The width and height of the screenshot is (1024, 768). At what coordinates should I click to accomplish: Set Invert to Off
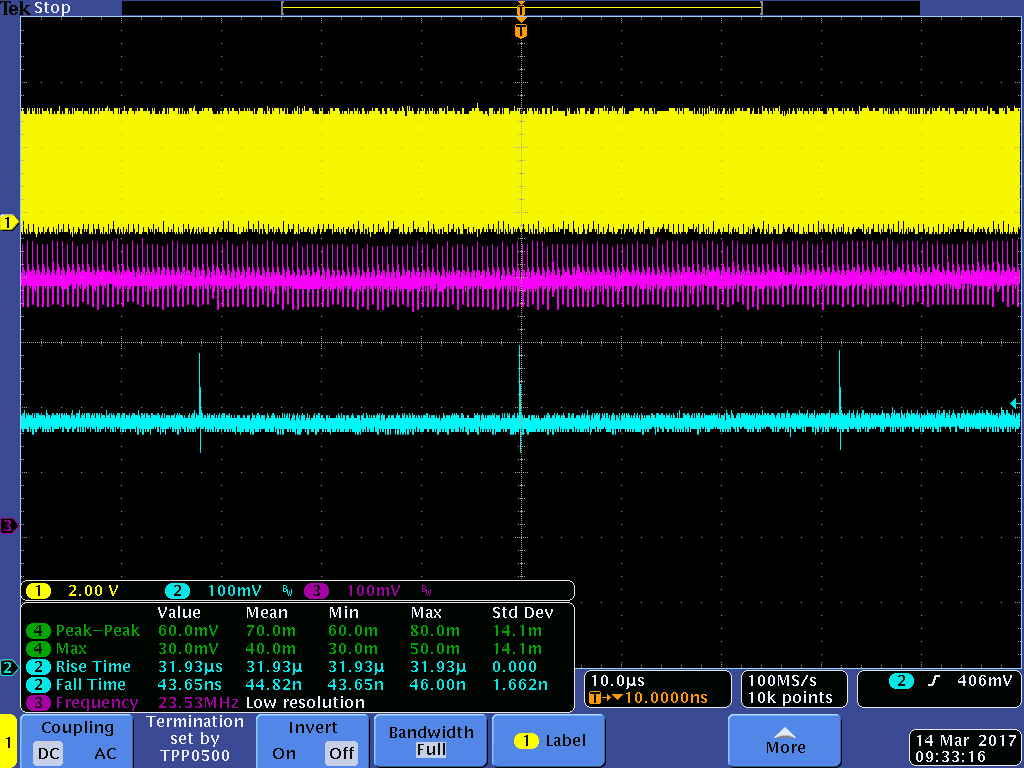click(341, 753)
